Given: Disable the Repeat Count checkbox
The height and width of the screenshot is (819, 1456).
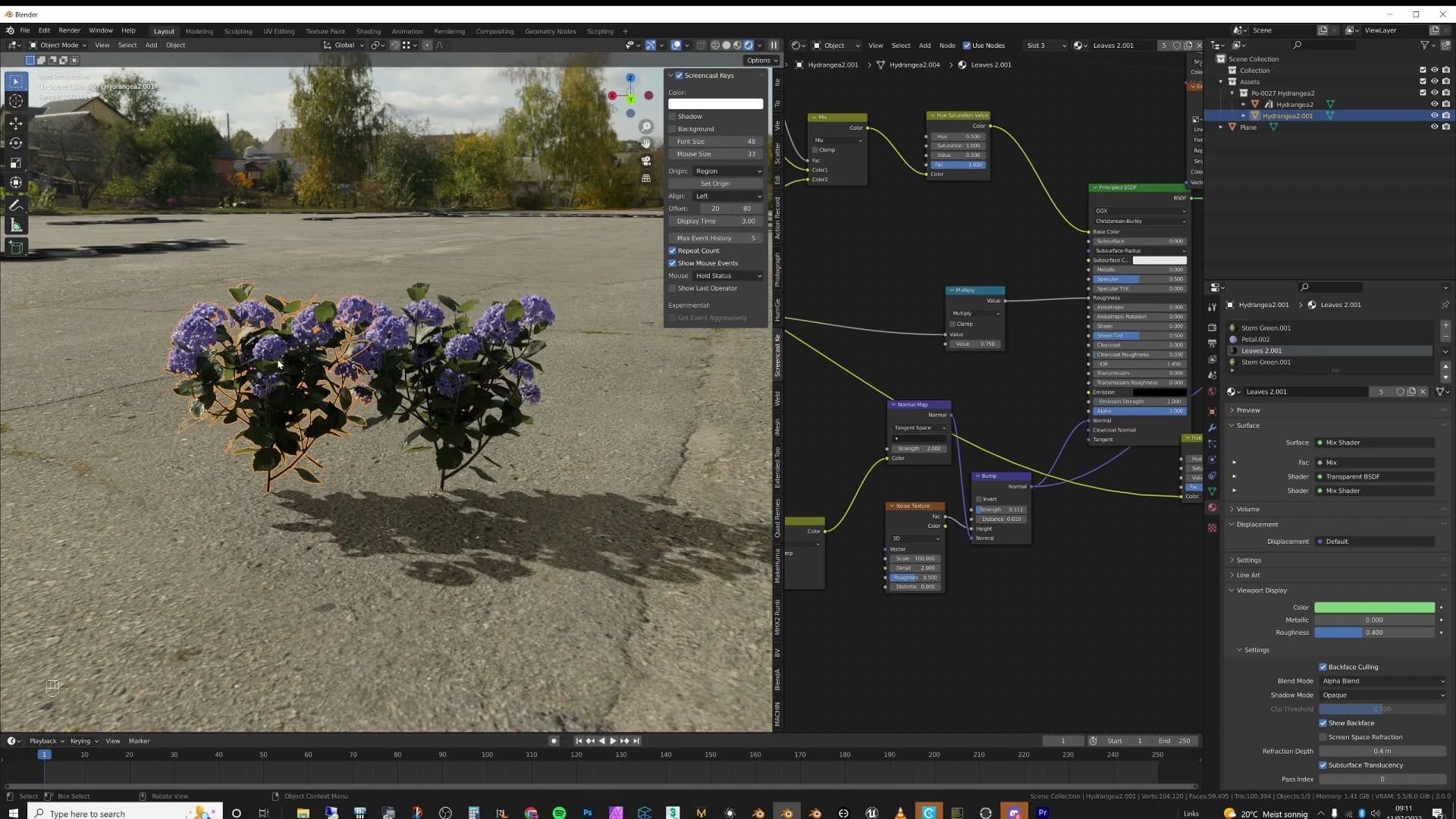Looking at the screenshot, I should click(672, 251).
